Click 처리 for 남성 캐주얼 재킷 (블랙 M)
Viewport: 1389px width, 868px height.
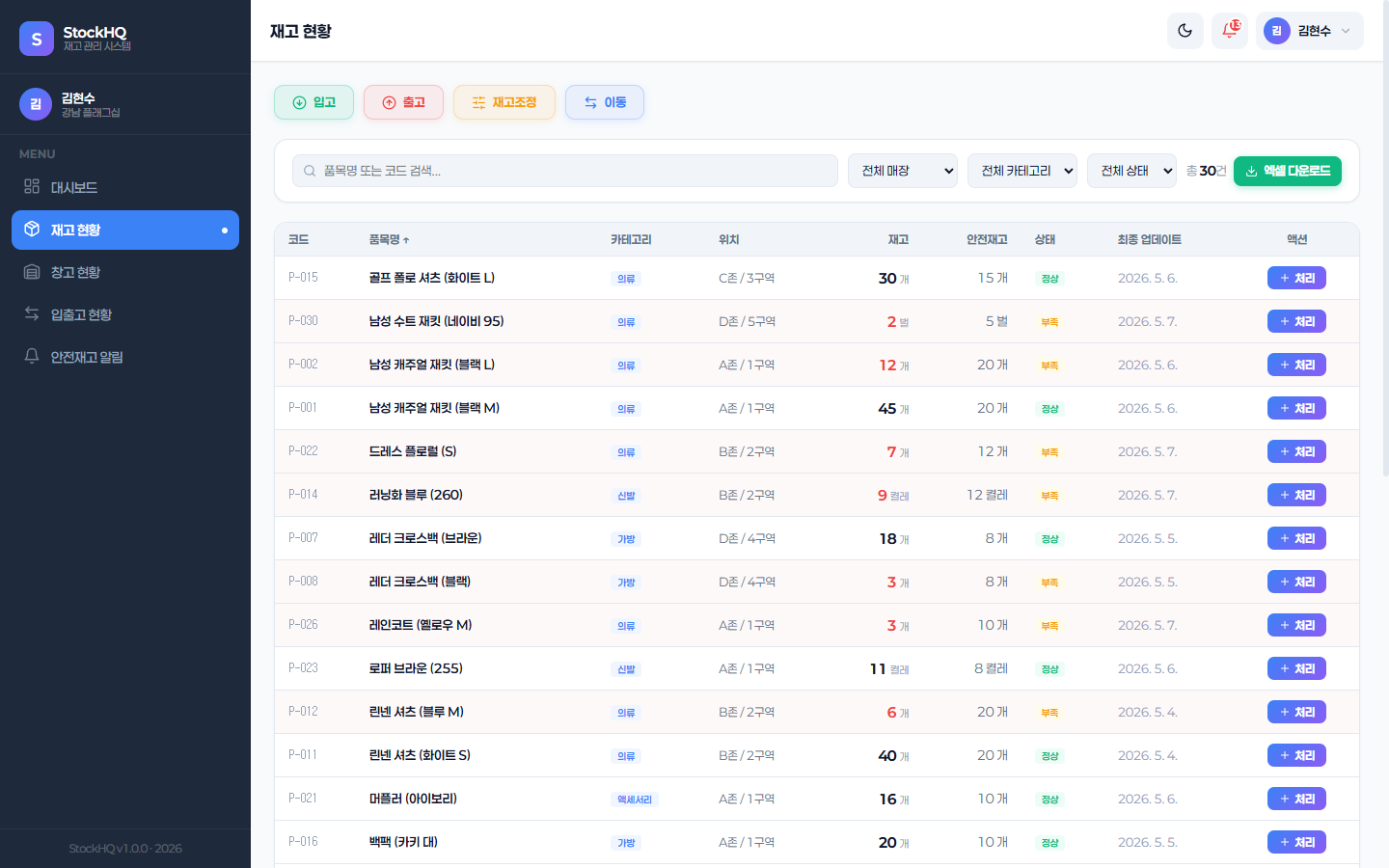point(1296,408)
